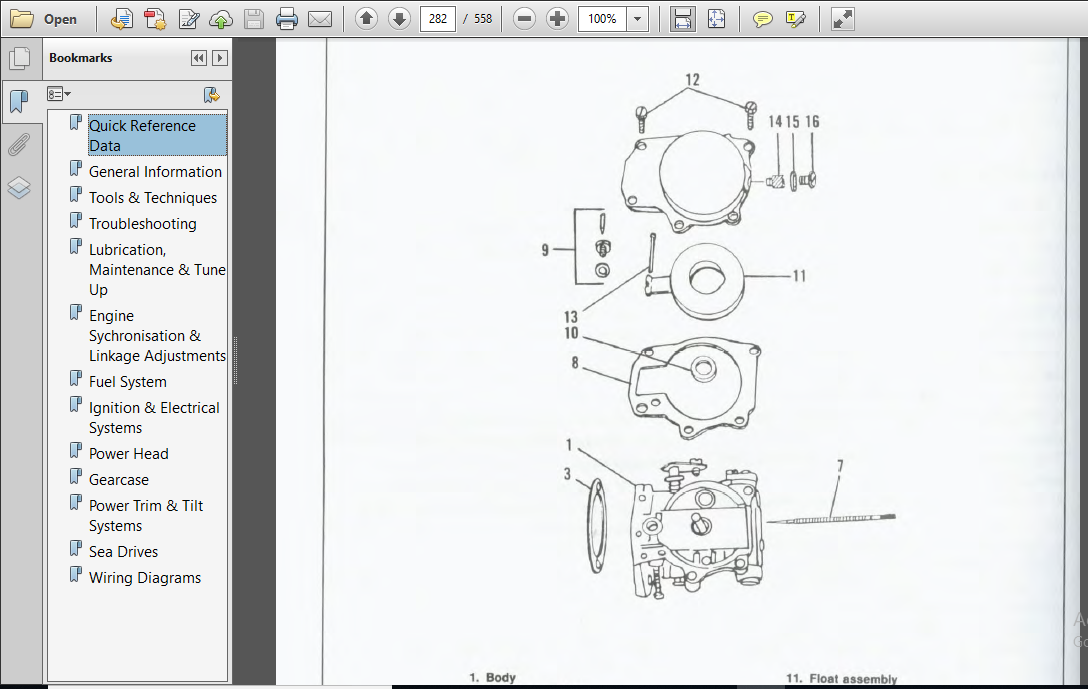Click the Save floppy disk icon

(x=254, y=19)
